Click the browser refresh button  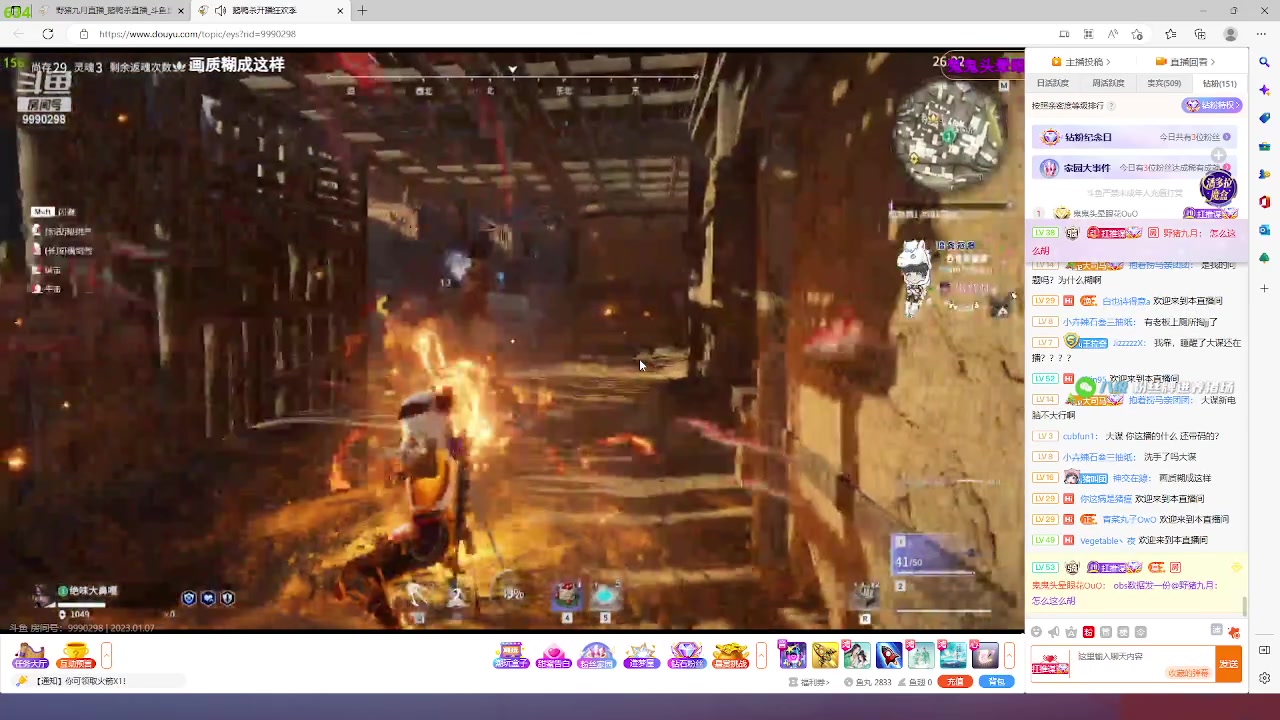[x=47, y=34]
